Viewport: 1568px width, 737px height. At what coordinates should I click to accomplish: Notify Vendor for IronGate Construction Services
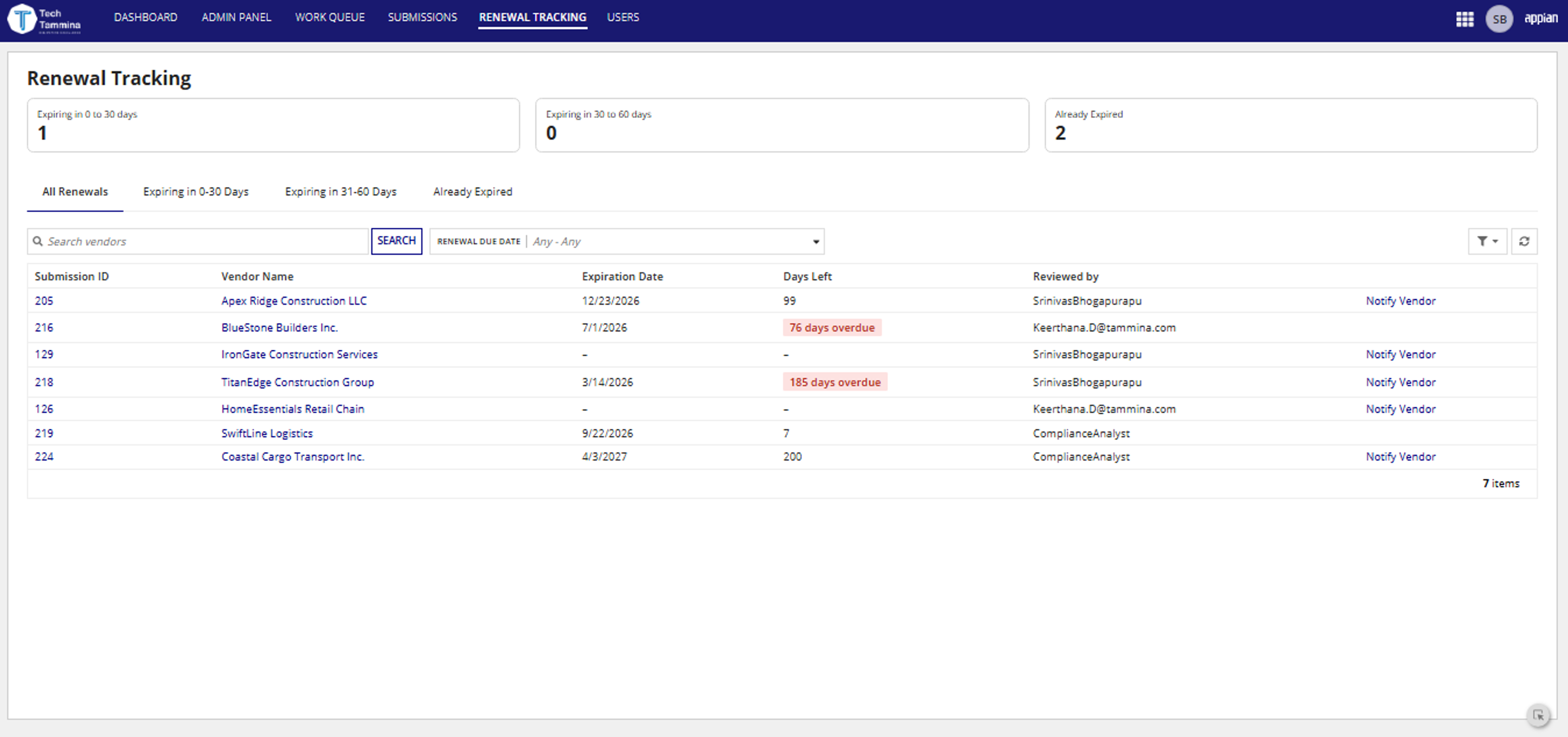coord(1400,355)
